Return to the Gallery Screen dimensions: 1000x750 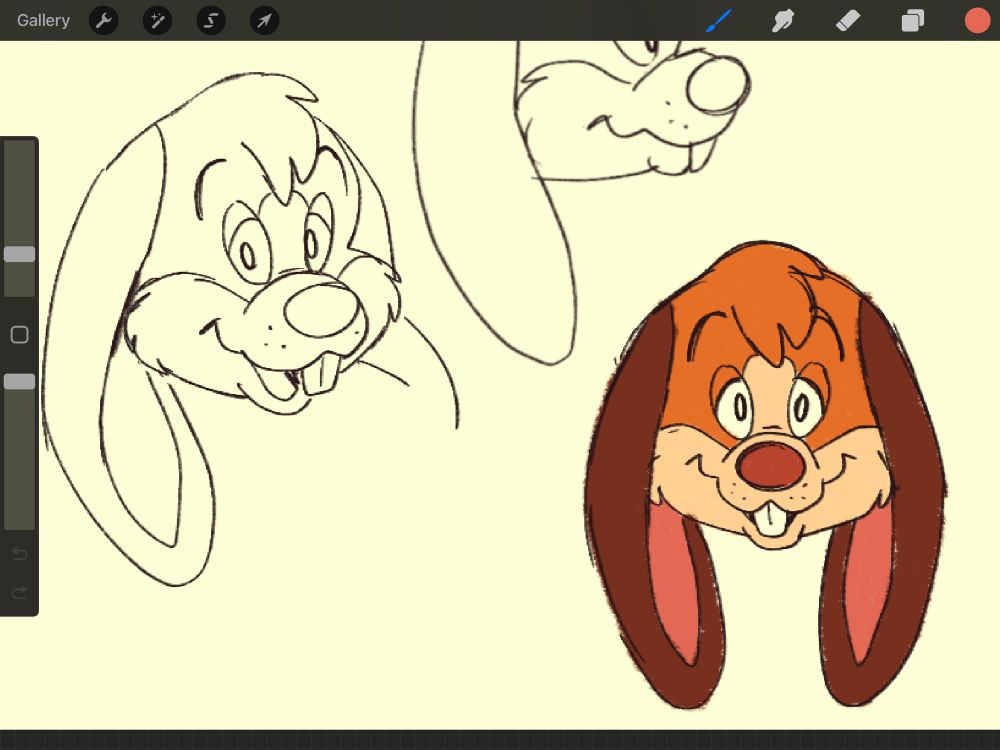[x=43, y=20]
